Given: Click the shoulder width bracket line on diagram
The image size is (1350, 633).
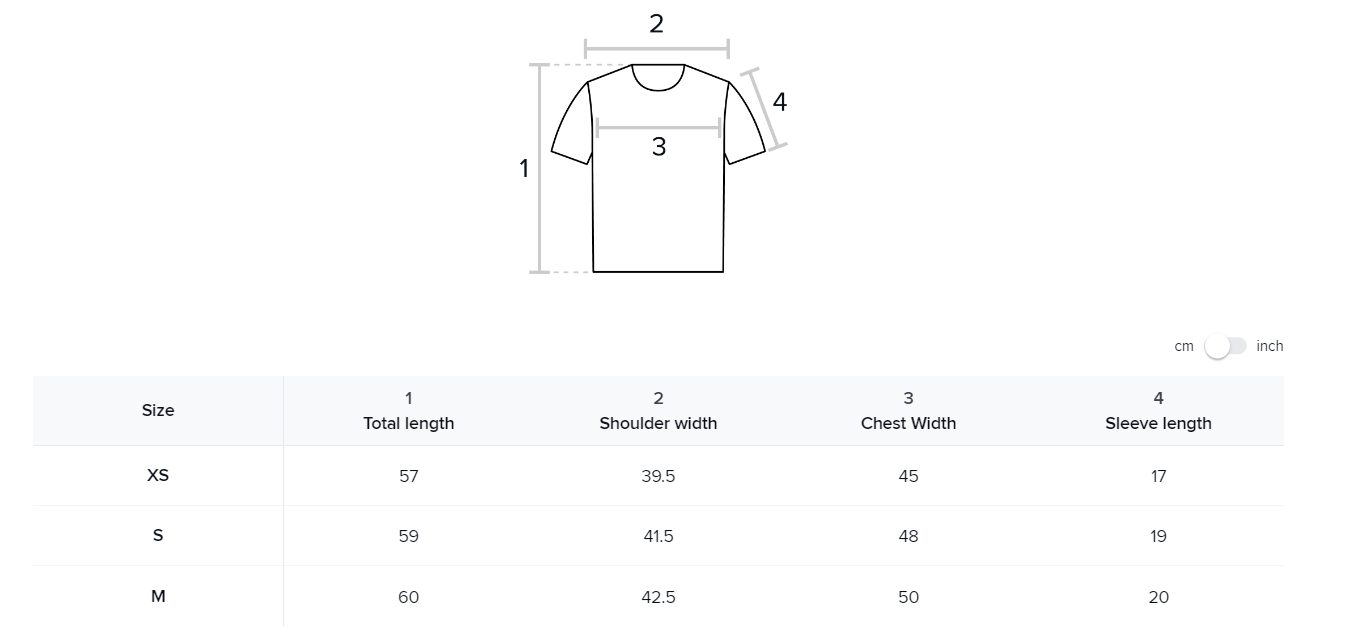Looking at the screenshot, I should [657, 48].
